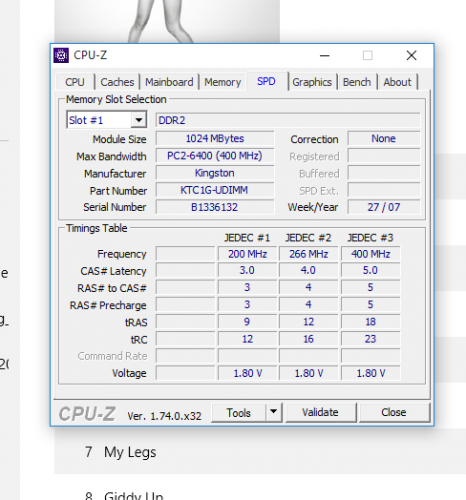Select the PC2-6400 (400 MHz) bandwidth value
This screenshot has height=500, width=466.
point(215,156)
